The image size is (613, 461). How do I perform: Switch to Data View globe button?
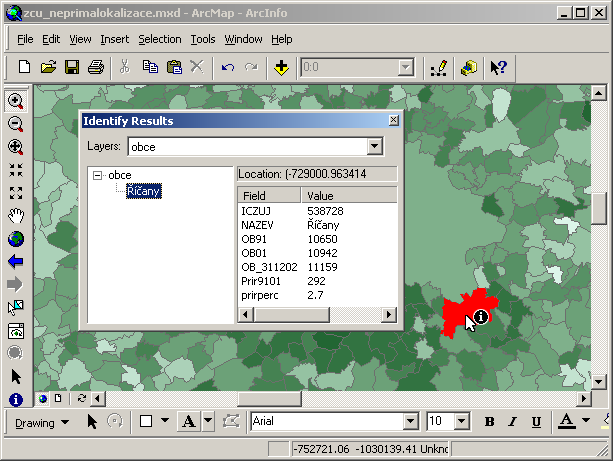(x=43, y=398)
